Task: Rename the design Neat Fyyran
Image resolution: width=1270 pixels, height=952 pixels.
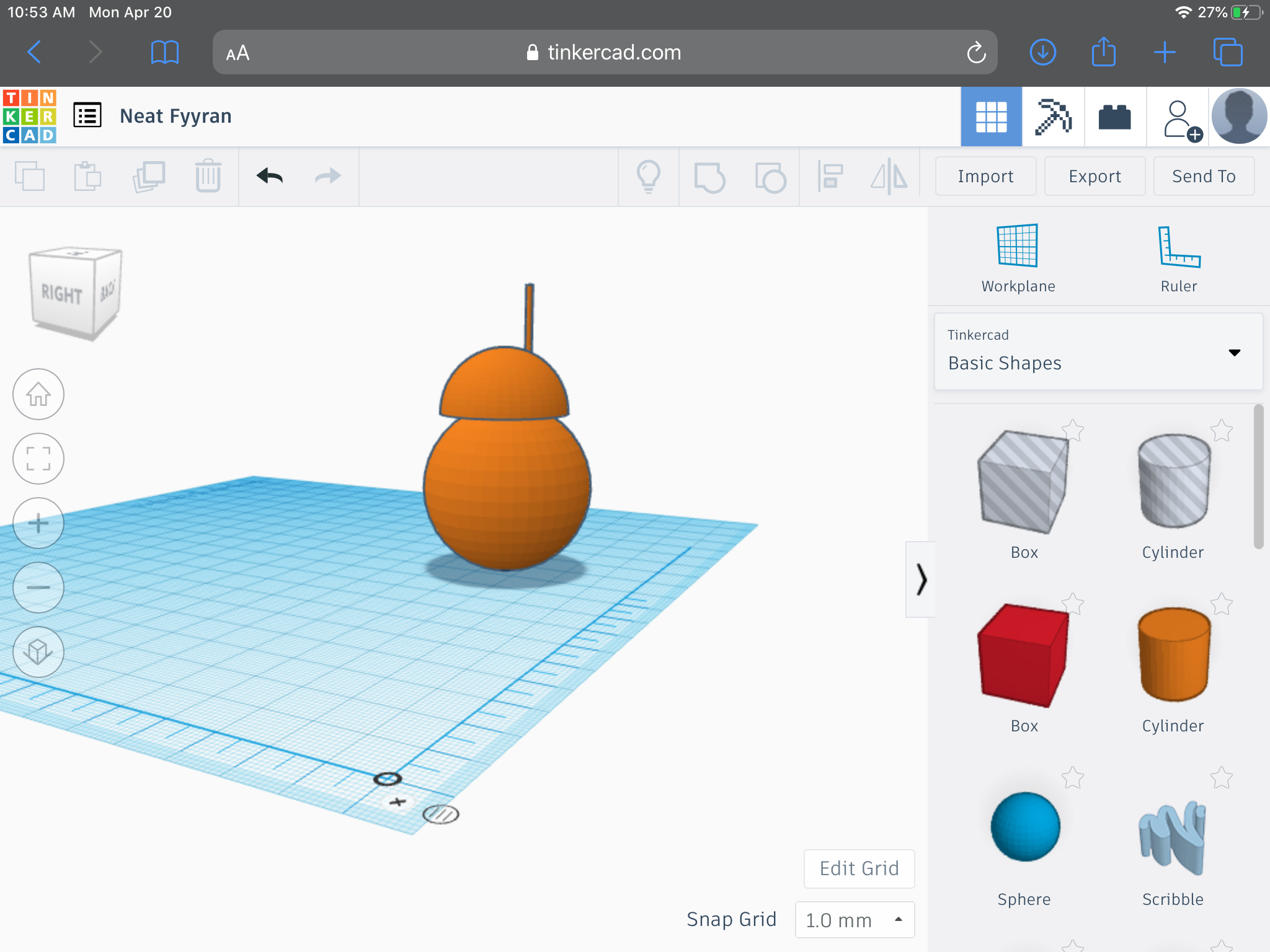Action: 175,116
